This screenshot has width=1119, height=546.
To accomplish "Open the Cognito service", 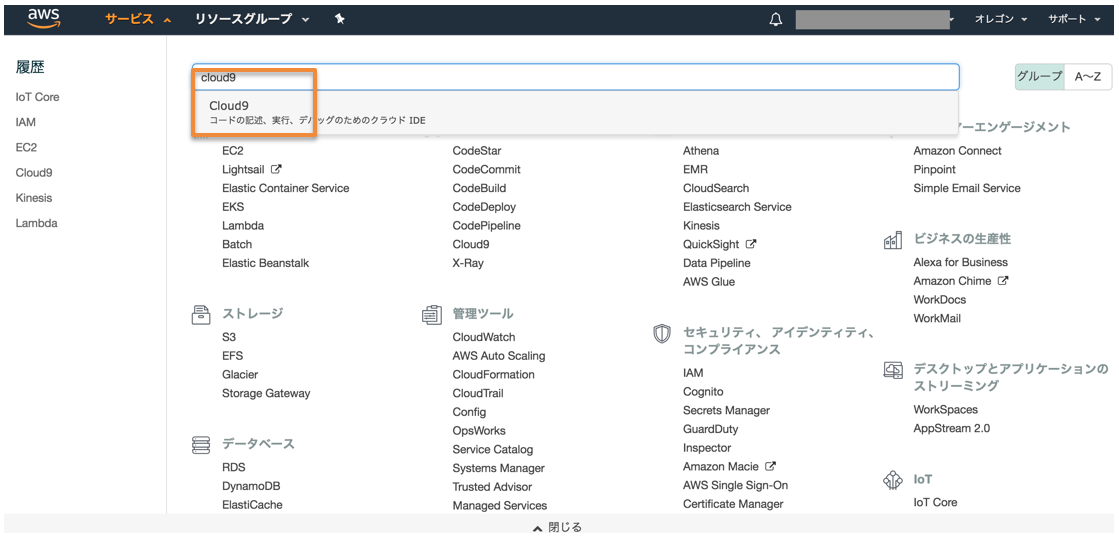I will coord(703,392).
